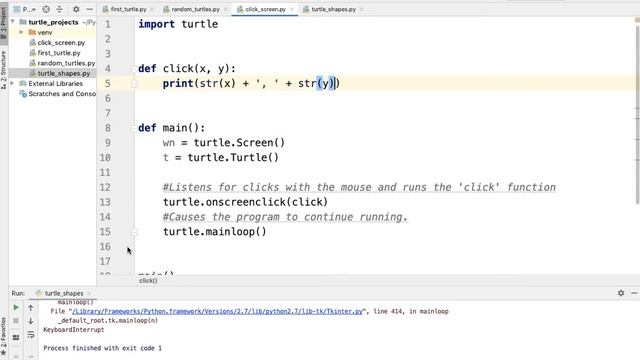This screenshot has width=640, height=360.
Task: Select random_turtles.py in project tree
Action: click(x=66, y=63)
